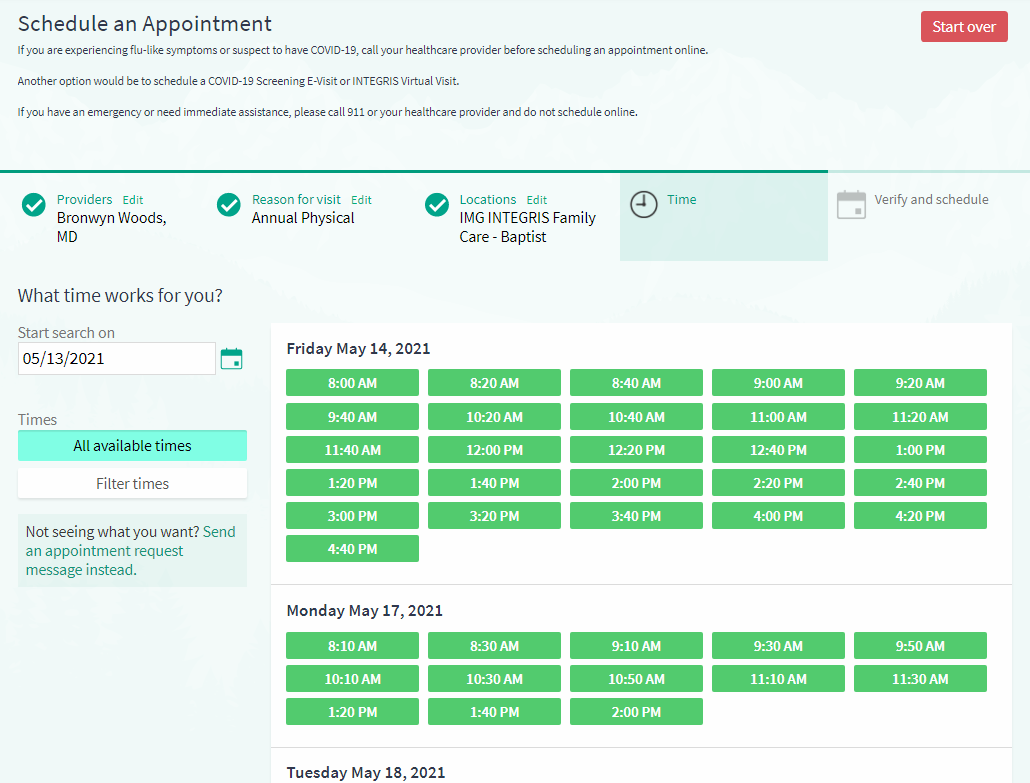The image size is (1030, 783).
Task: Book Monday May 17 at 8:30 AM
Action: (494, 646)
